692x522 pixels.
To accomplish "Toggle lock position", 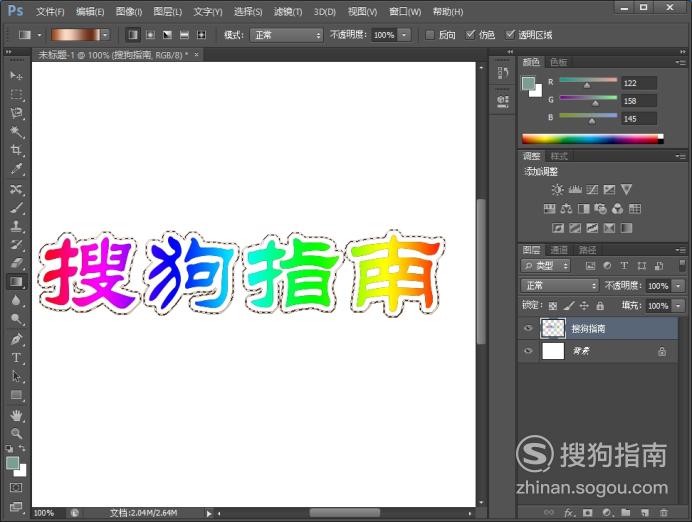I will point(584,305).
